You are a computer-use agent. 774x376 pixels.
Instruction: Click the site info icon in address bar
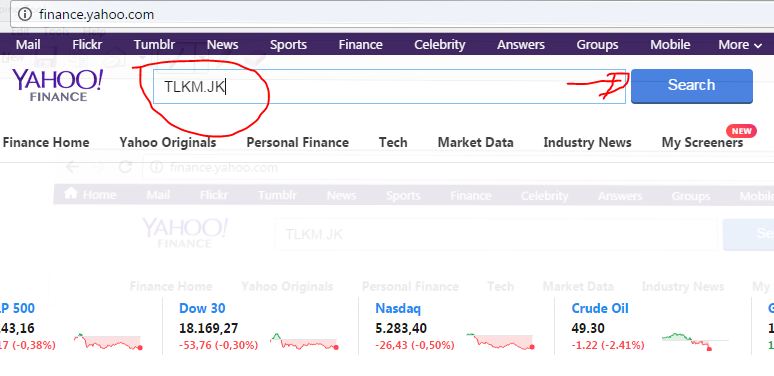tap(25, 14)
